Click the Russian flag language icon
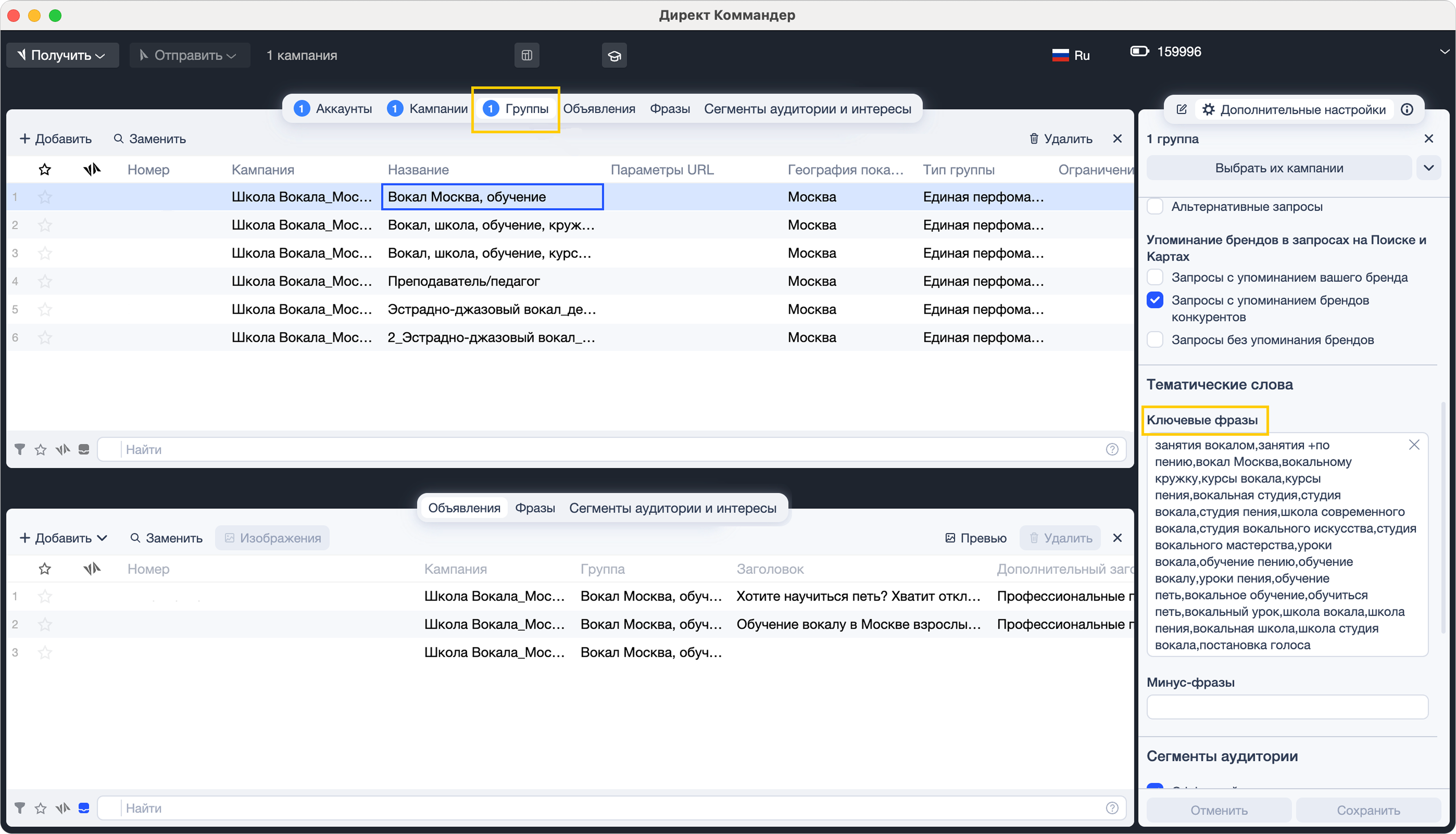 1060,55
